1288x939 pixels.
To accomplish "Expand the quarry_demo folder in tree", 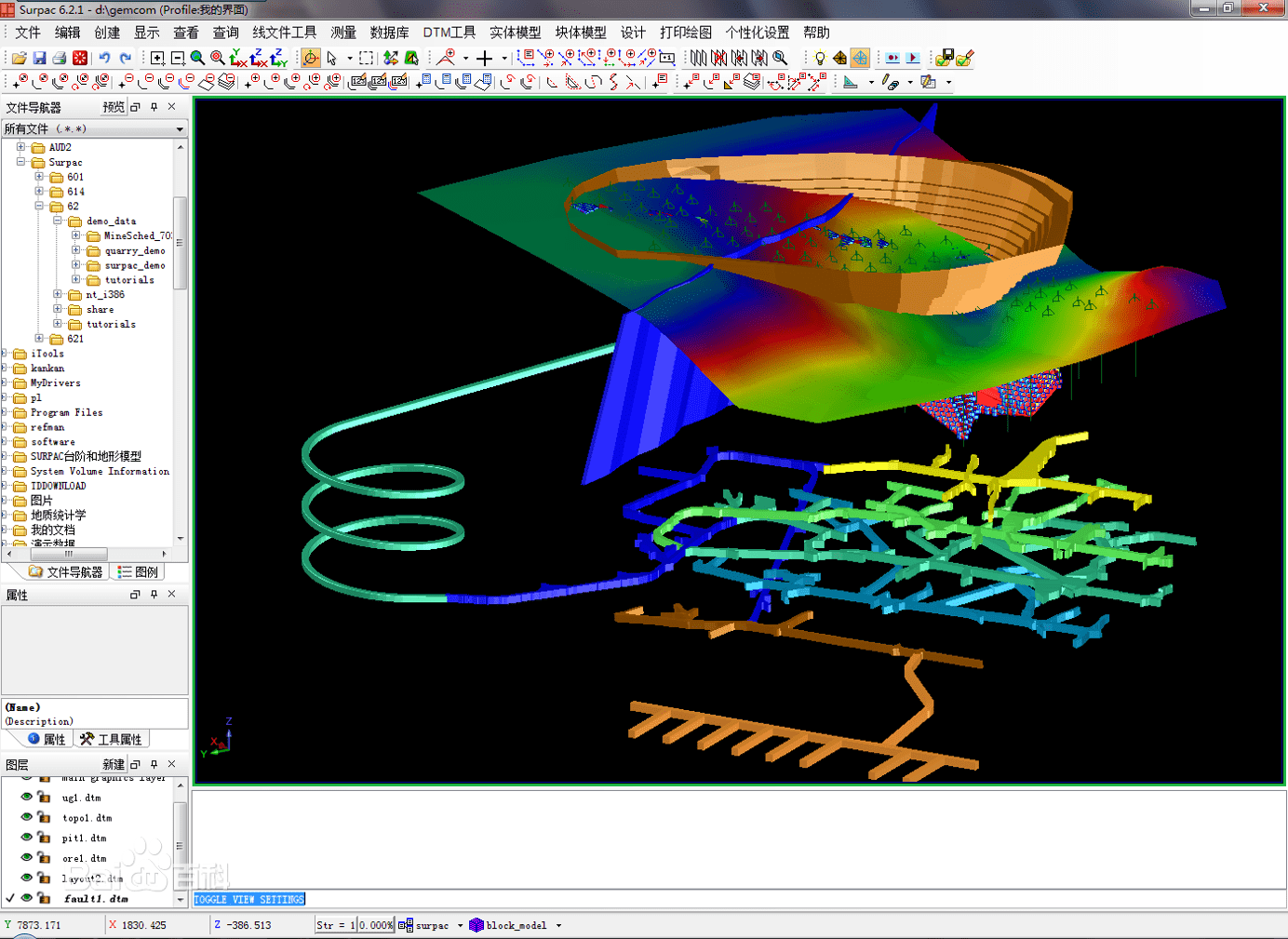I will point(76,250).
